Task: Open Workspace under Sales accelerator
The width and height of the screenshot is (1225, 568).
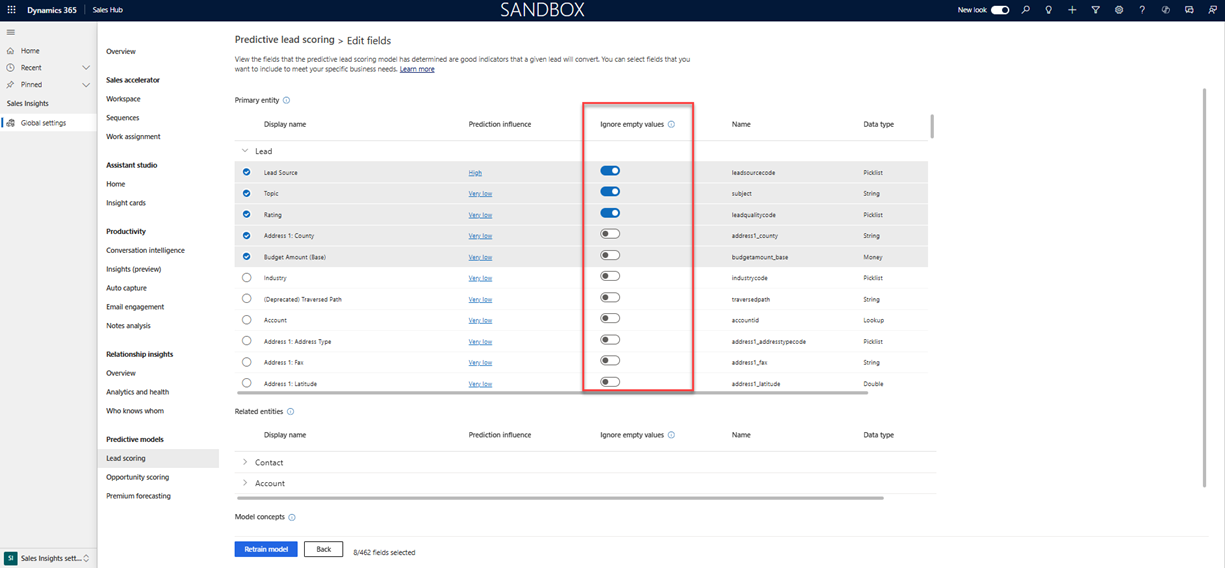Action: 123,99
